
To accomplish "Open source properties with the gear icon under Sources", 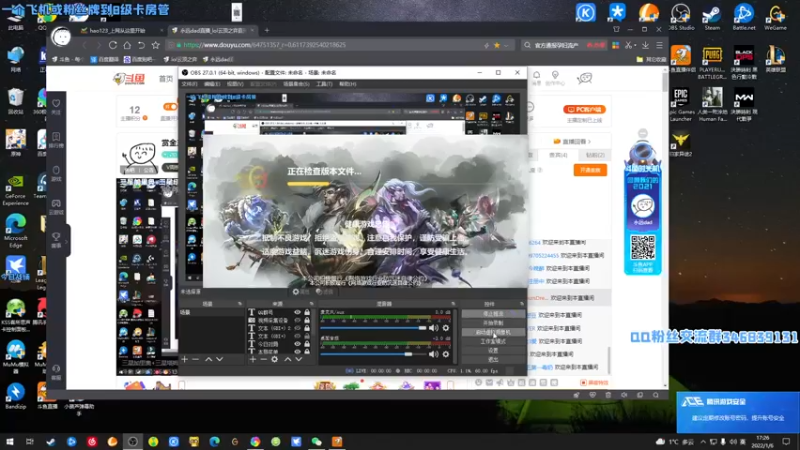I will (x=274, y=359).
